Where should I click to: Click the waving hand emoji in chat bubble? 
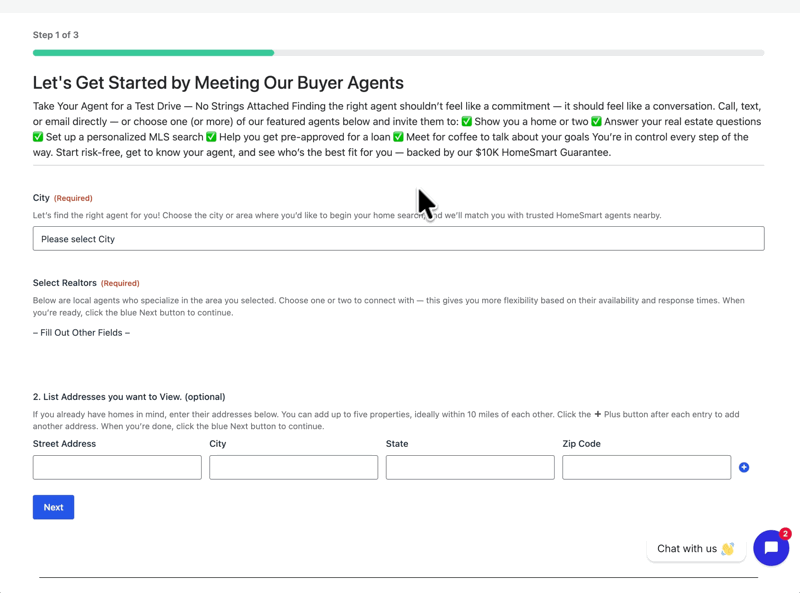click(727, 548)
